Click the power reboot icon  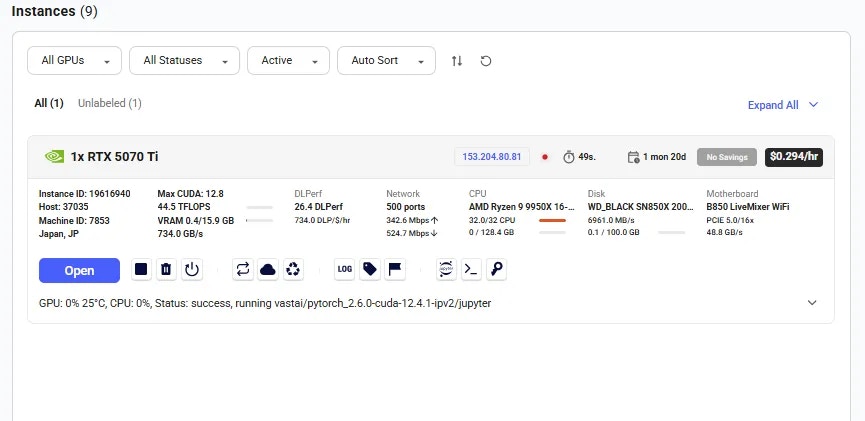point(191,269)
